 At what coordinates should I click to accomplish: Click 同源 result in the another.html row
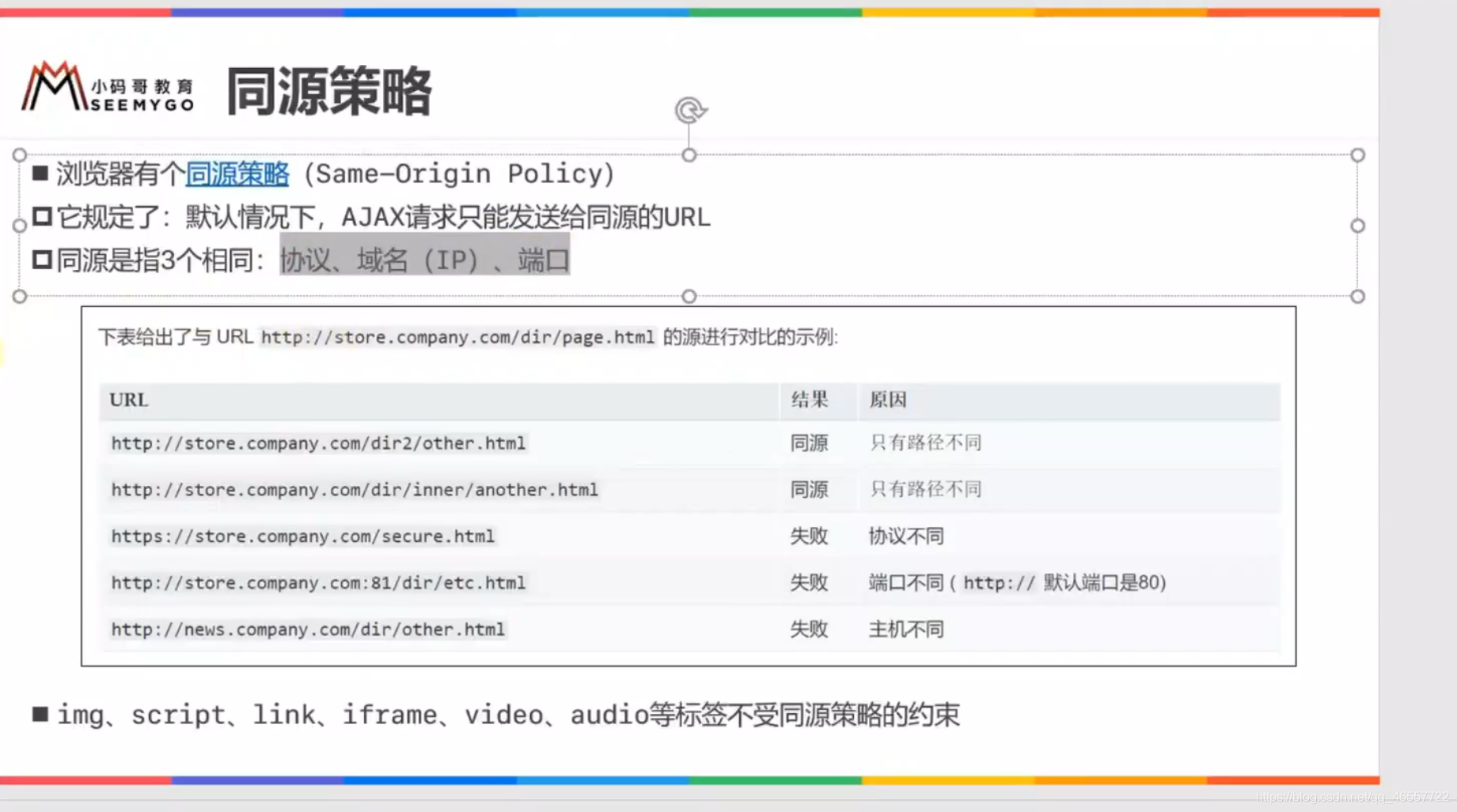click(x=809, y=490)
